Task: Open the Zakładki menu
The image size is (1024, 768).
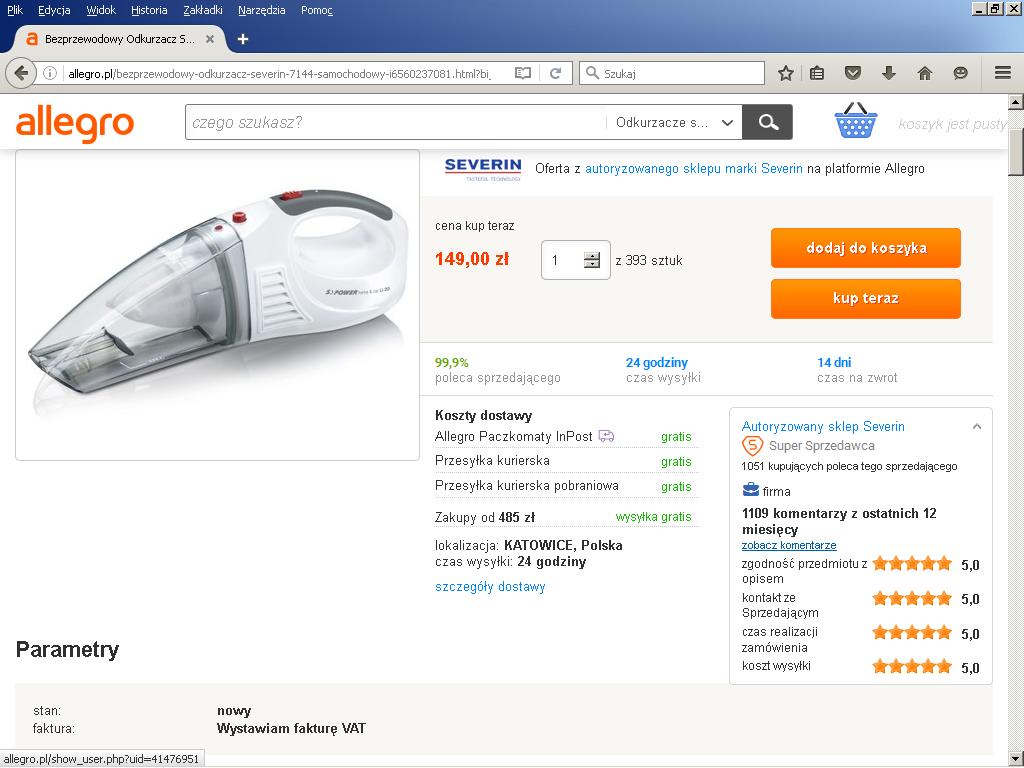Action: [x=203, y=10]
